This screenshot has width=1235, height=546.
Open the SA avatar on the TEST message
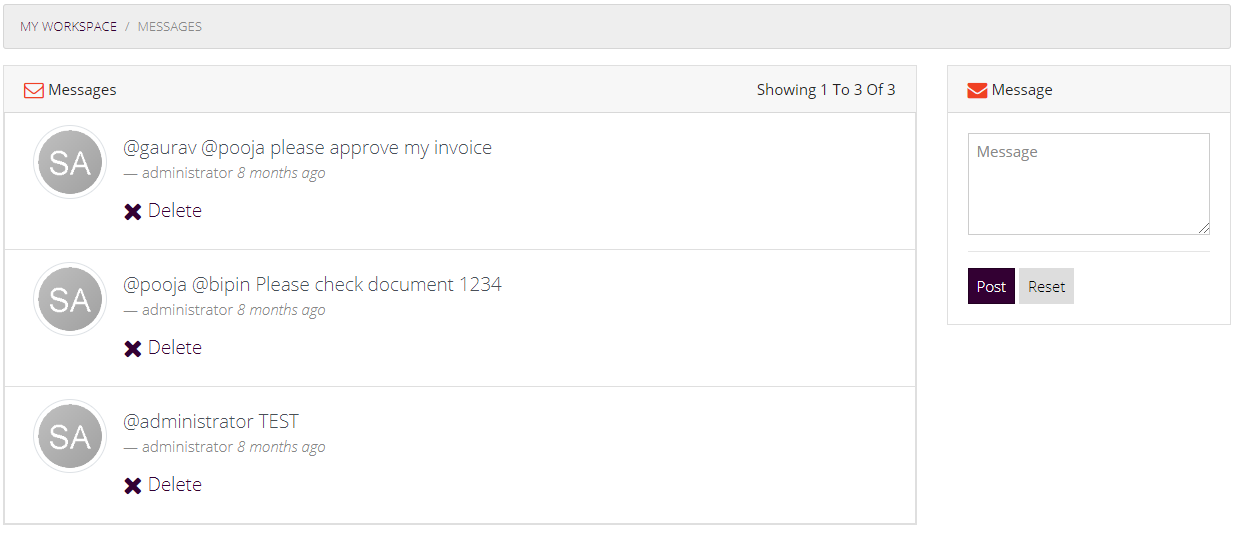pos(70,436)
